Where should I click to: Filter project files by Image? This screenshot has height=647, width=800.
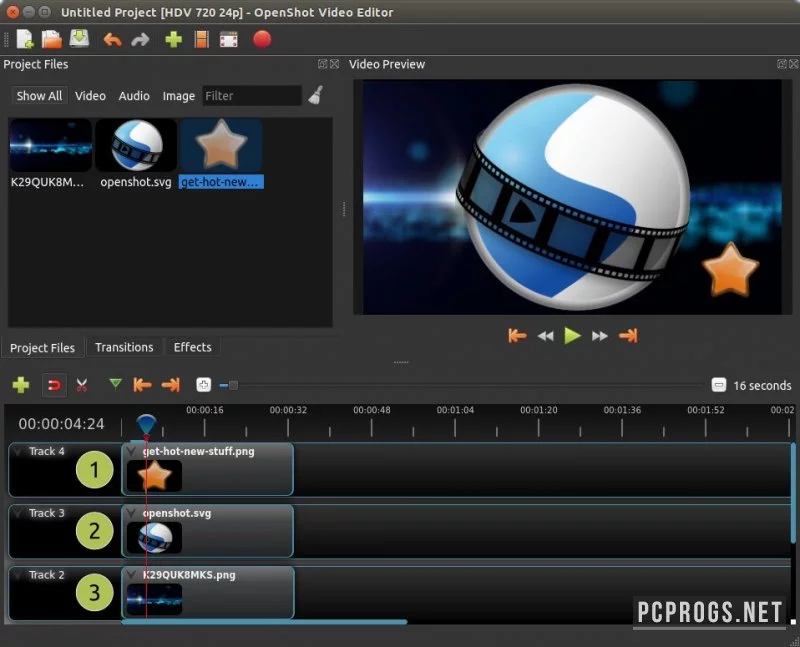click(x=179, y=95)
